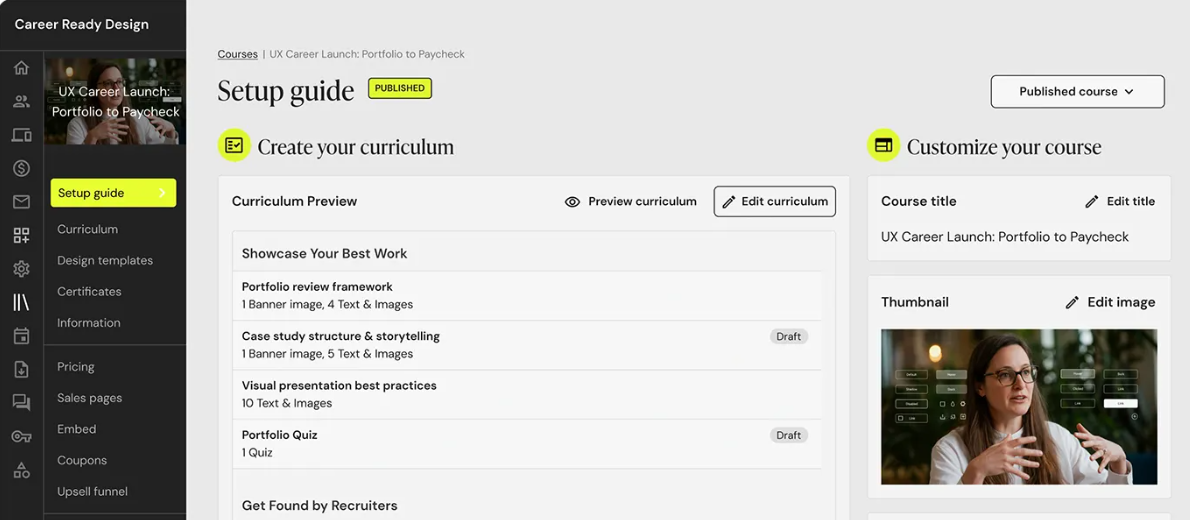Click the calendar icon in the sidebar
Screen dimensions: 1190x520
(21, 336)
